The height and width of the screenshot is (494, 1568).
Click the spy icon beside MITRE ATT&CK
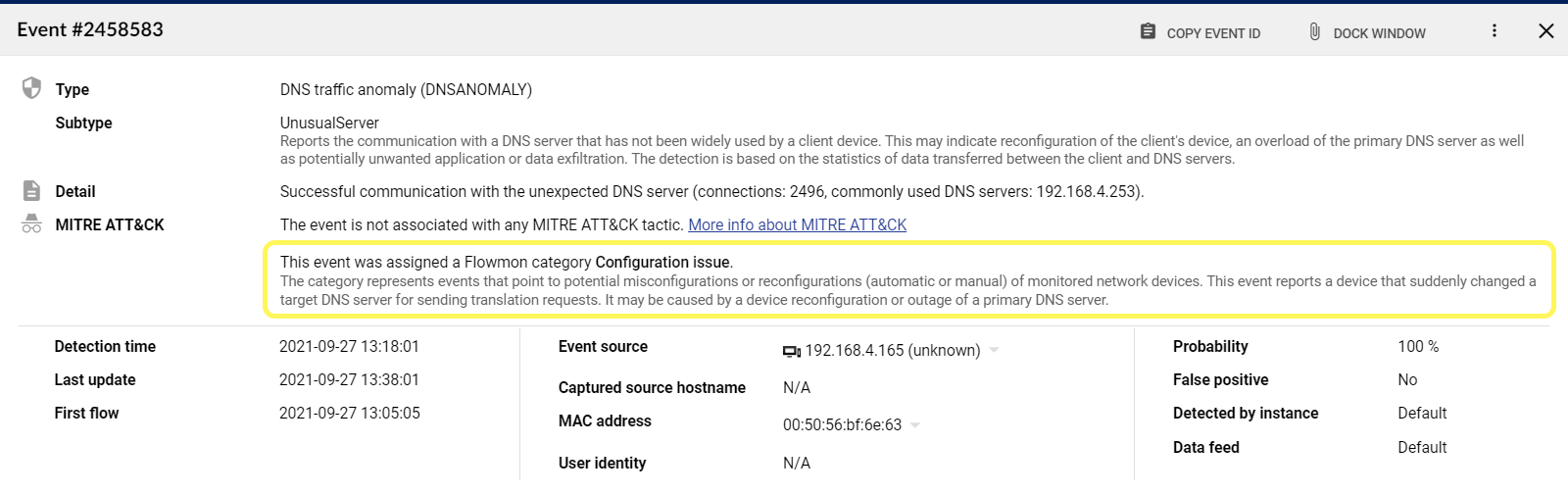31,224
